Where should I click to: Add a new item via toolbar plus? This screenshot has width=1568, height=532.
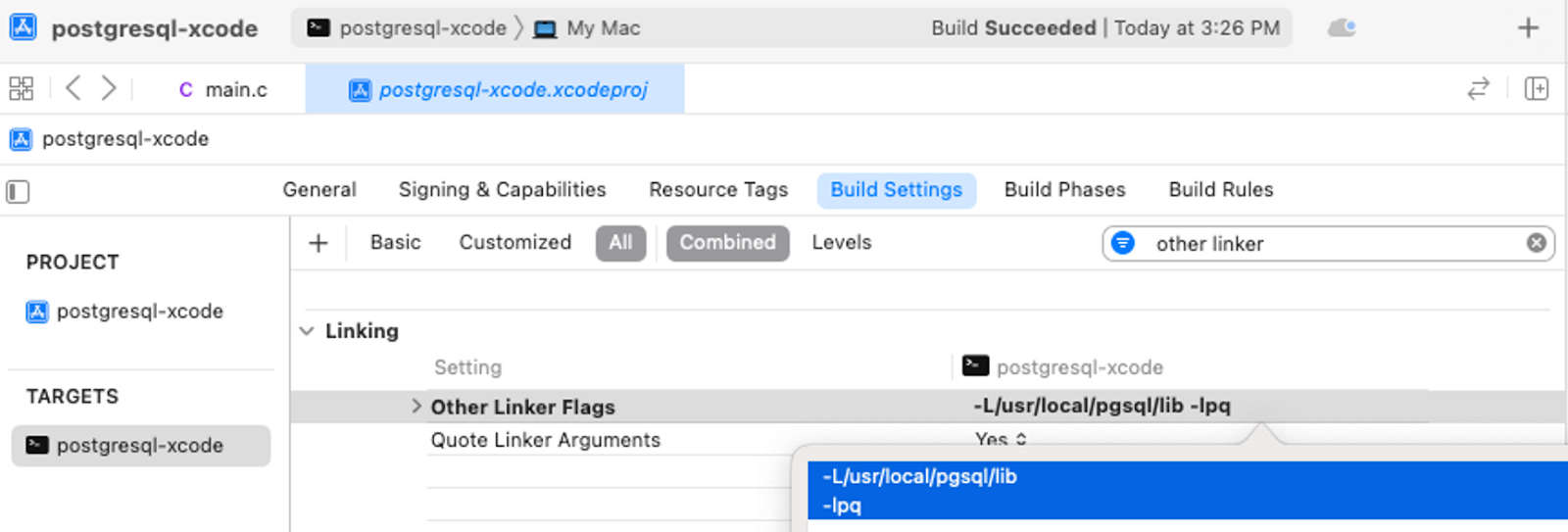1528,27
